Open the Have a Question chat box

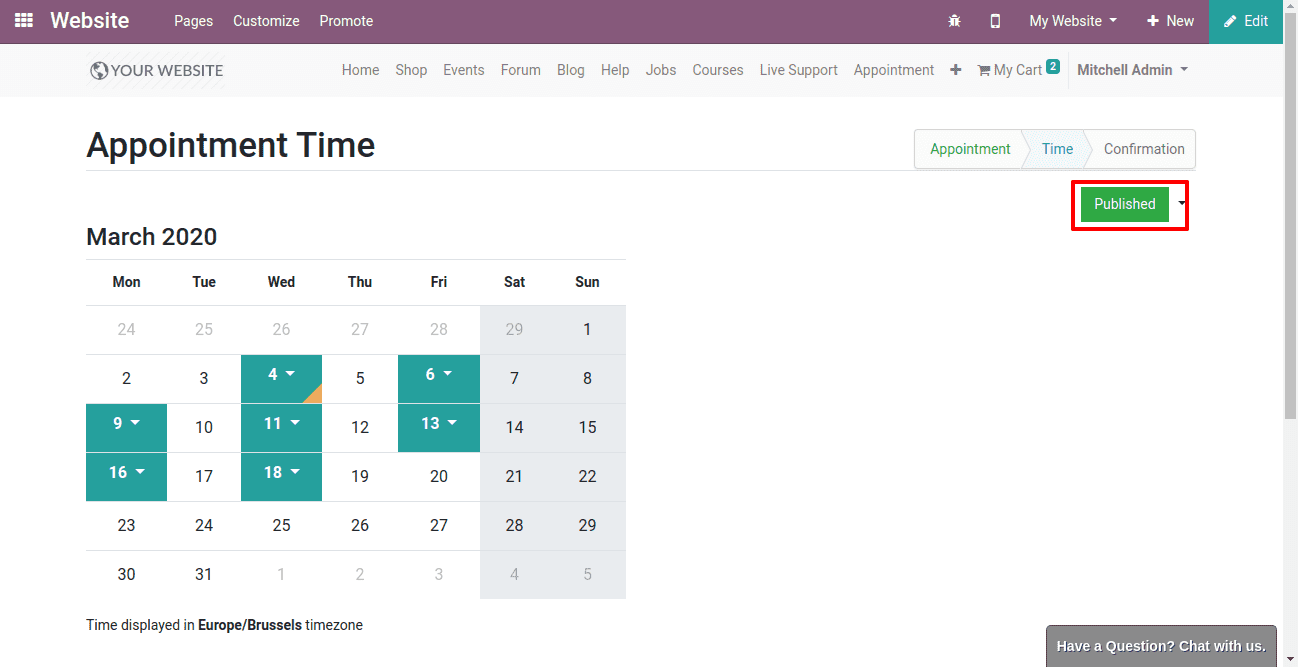click(1161, 646)
